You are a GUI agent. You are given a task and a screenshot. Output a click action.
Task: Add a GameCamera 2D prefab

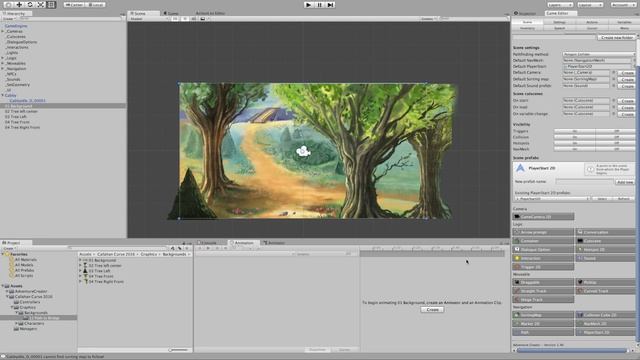(x=543, y=216)
